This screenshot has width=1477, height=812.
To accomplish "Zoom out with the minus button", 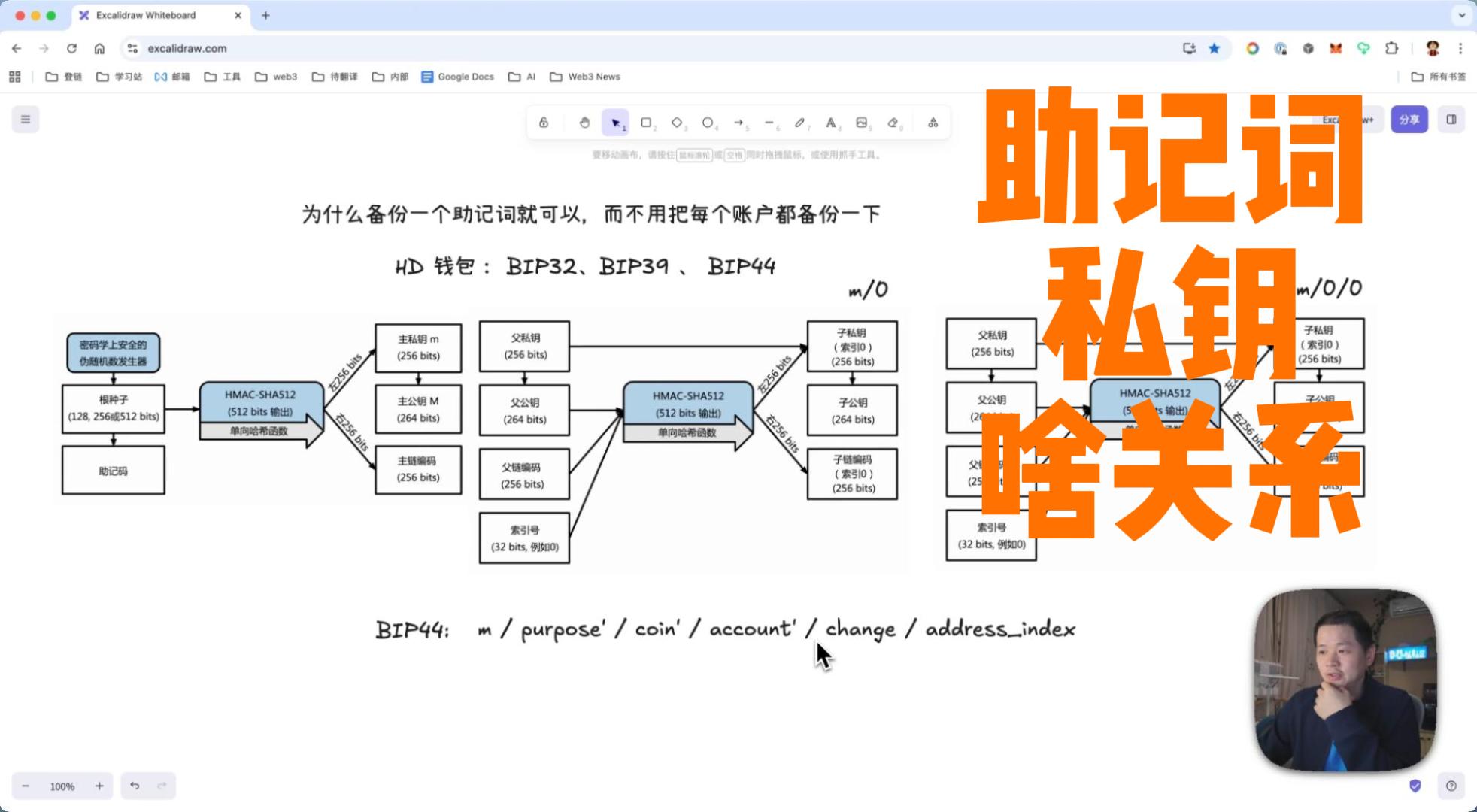I will 26,786.
